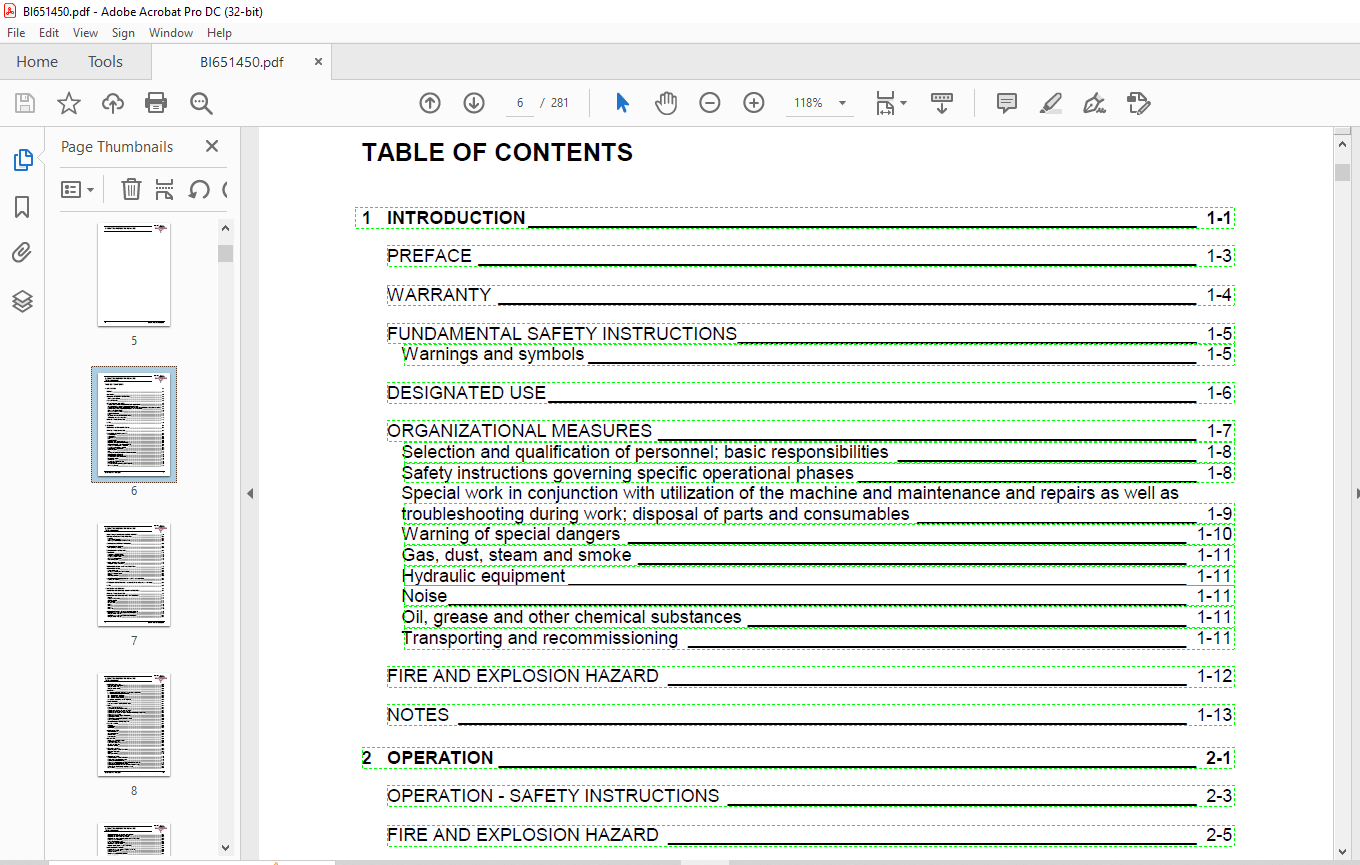
Task: Open the File menu
Action: (x=16, y=33)
